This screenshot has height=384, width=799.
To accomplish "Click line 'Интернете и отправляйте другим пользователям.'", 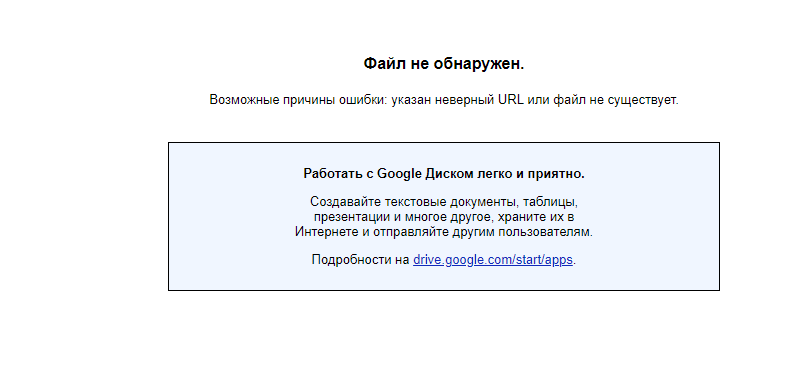I will (x=444, y=232).
